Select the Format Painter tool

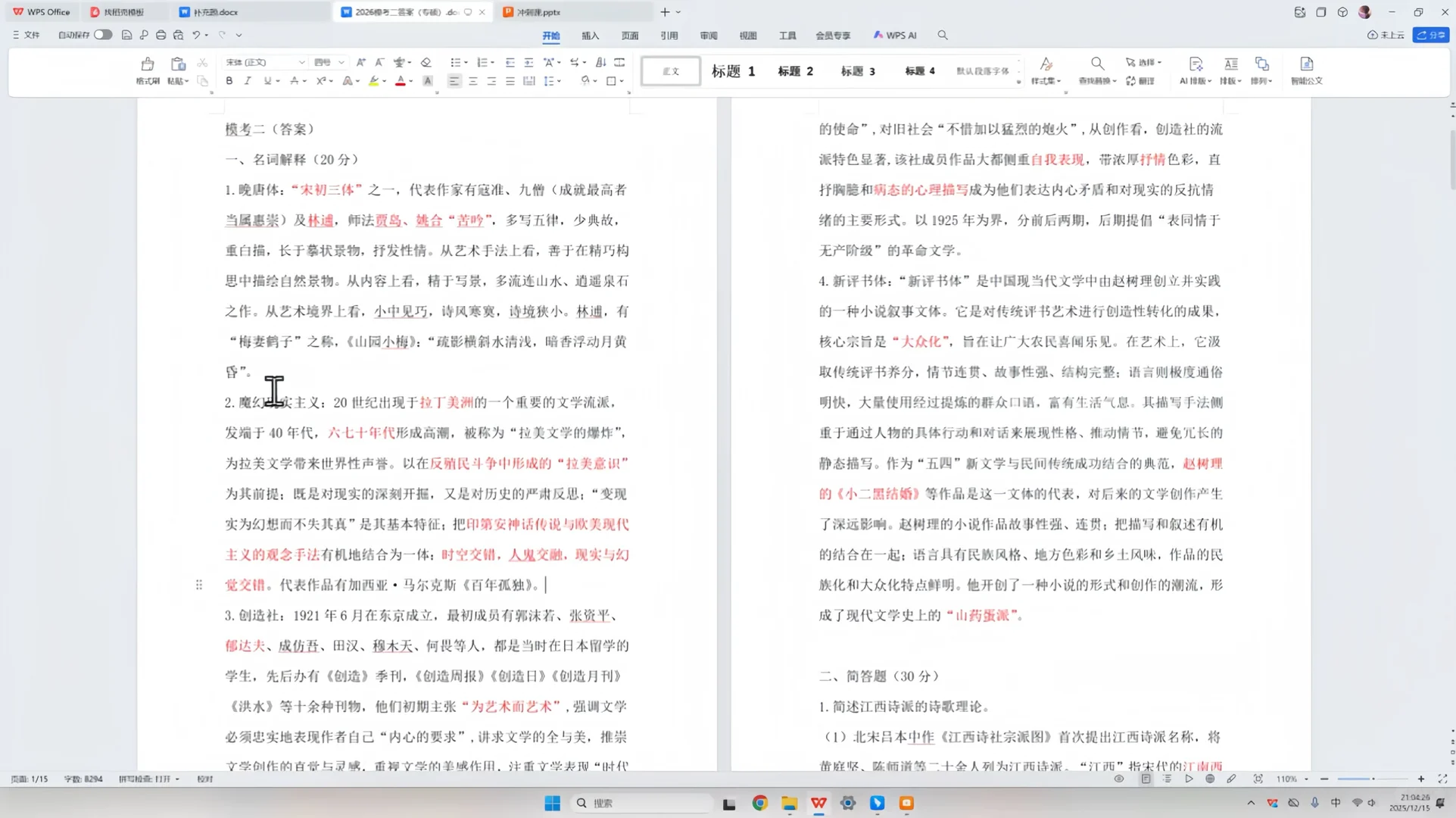click(148, 72)
